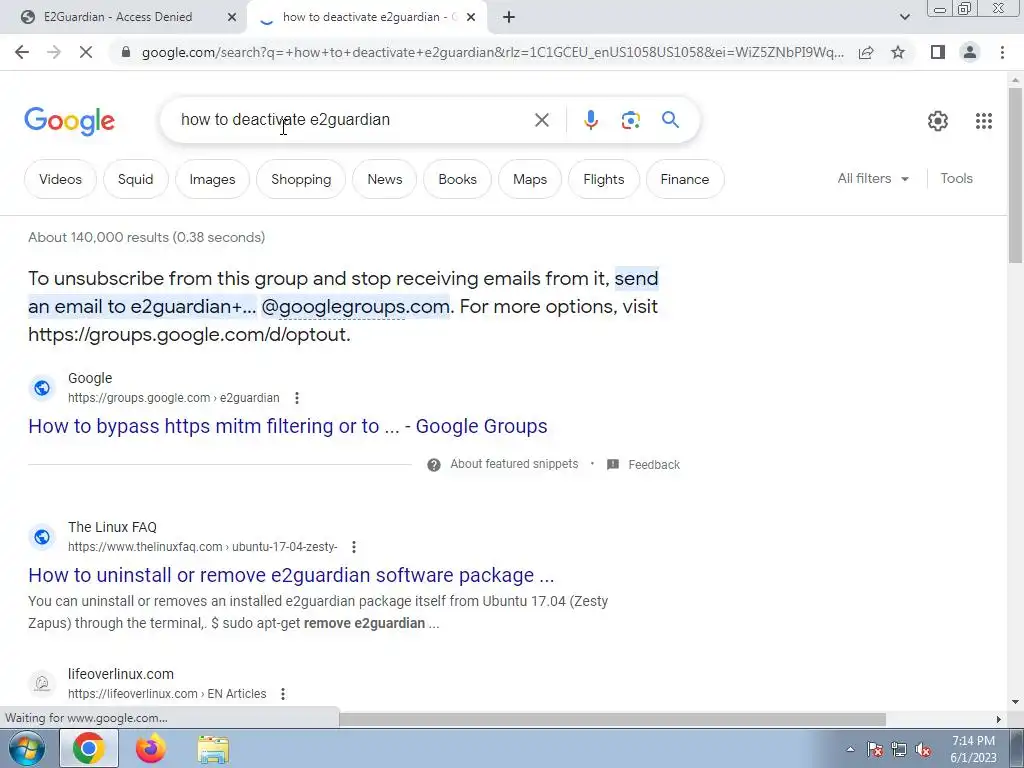Click the About featured snippets help icon
Image resolution: width=1024 pixels, height=768 pixels.
click(434, 465)
